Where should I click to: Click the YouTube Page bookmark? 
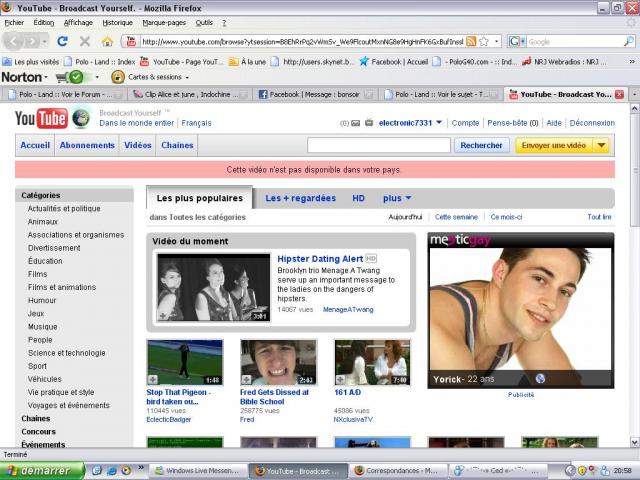click(x=182, y=62)
